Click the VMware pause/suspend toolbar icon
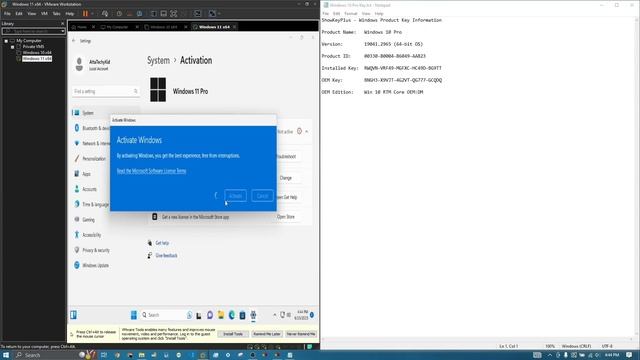 85,13
